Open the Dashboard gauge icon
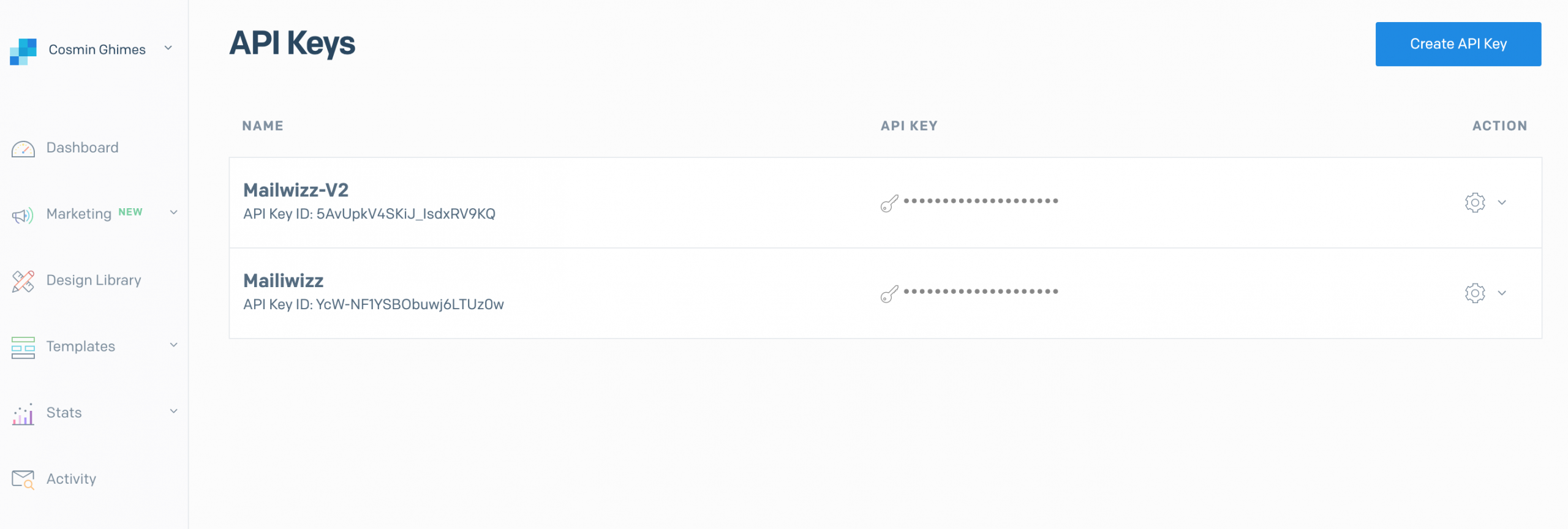 click(x=23, y=149)
